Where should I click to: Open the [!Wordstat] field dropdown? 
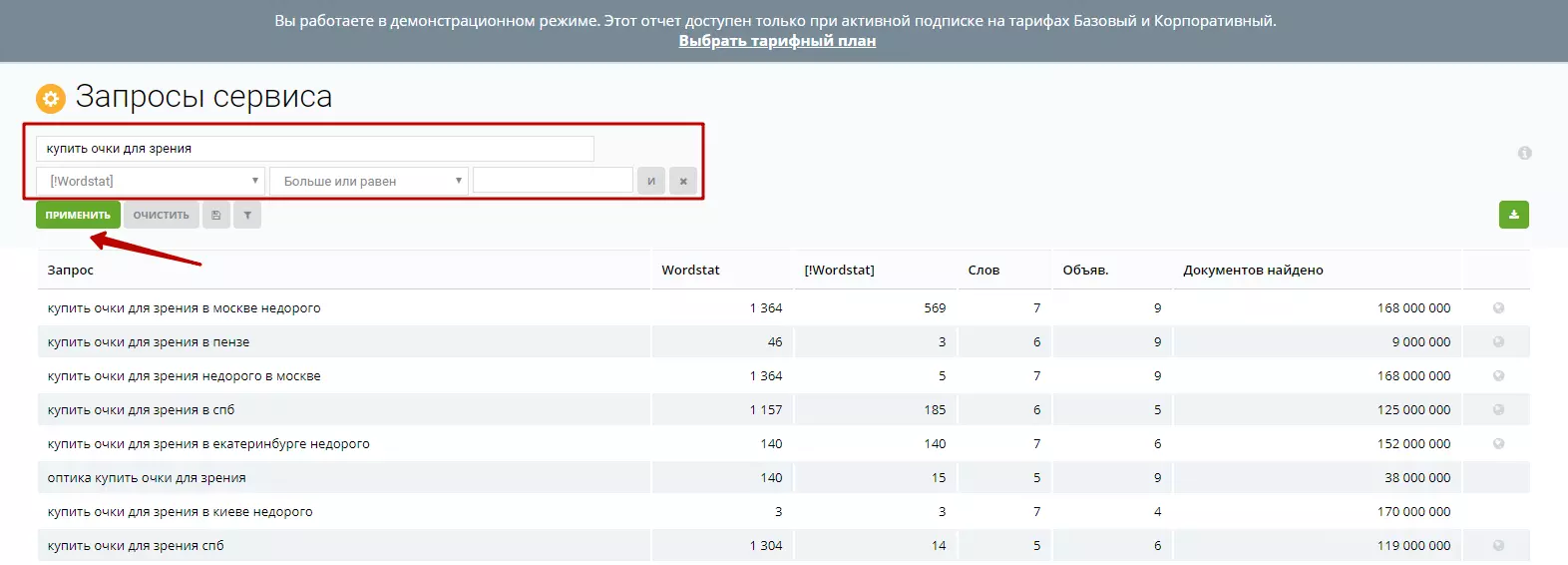tap(151, 181)
